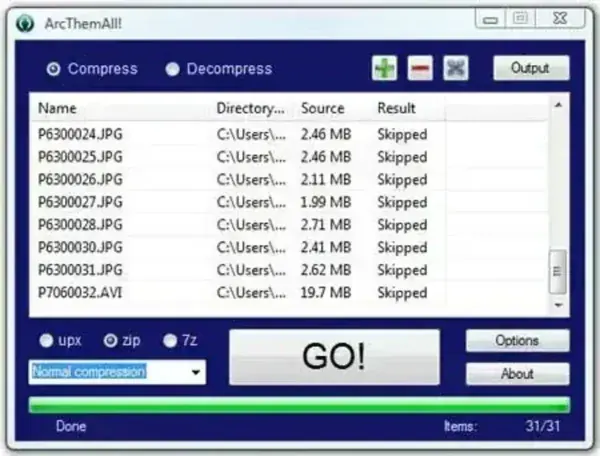Open the Options button
Viewport: 600px width, 456px height.
517,340
